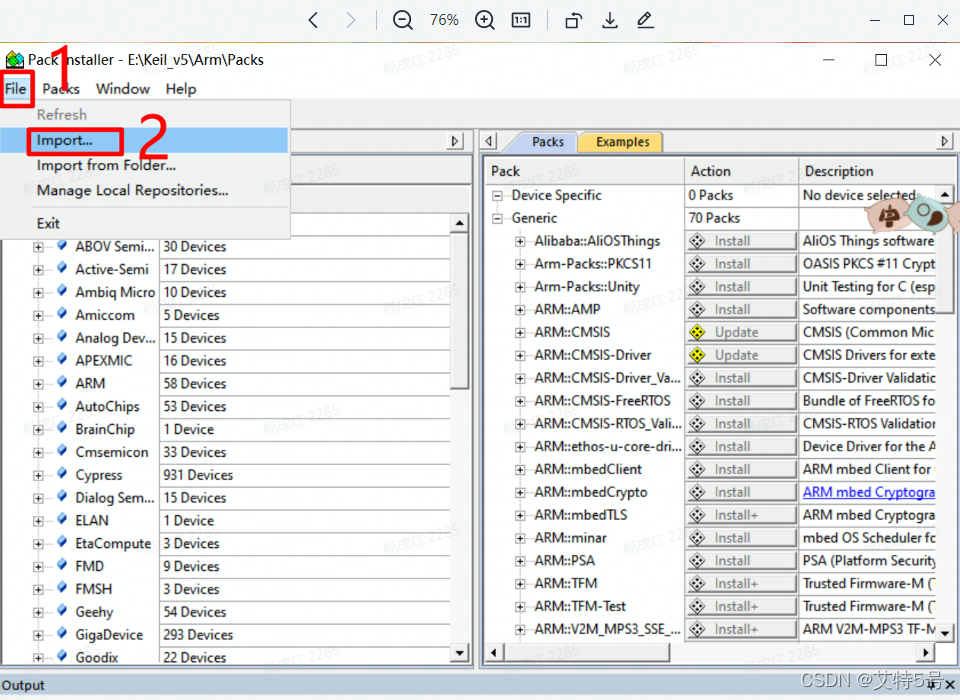Click the install icon for ARM::PSA
Screen dimensions: 960x700
coord(697,561)
